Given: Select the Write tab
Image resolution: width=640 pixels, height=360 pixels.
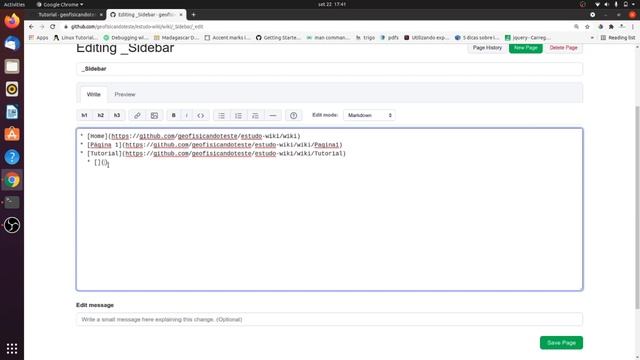Looking at the screenshot, I should (x=93, y=94).
